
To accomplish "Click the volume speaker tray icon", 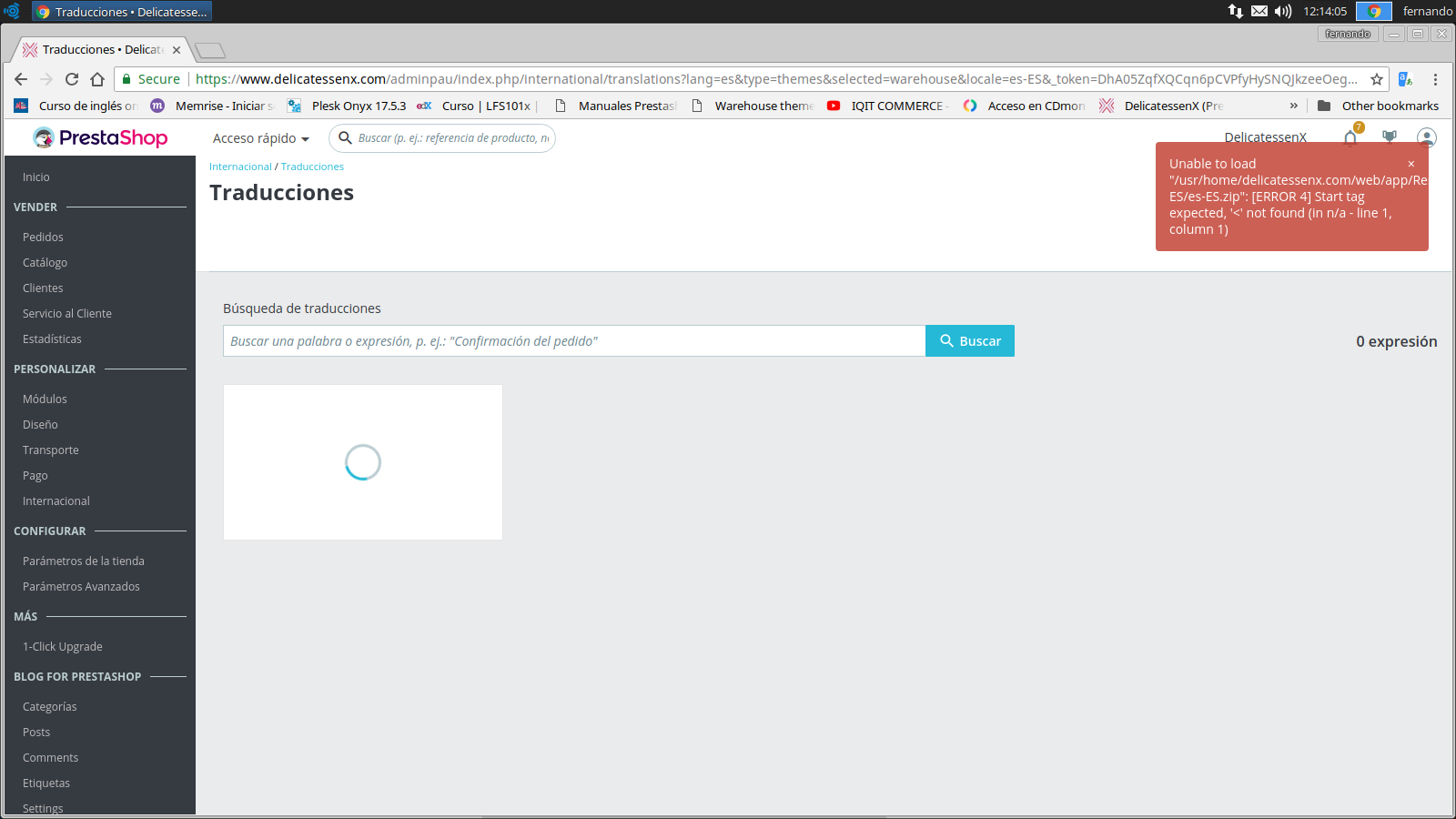I will point(1283,11).
